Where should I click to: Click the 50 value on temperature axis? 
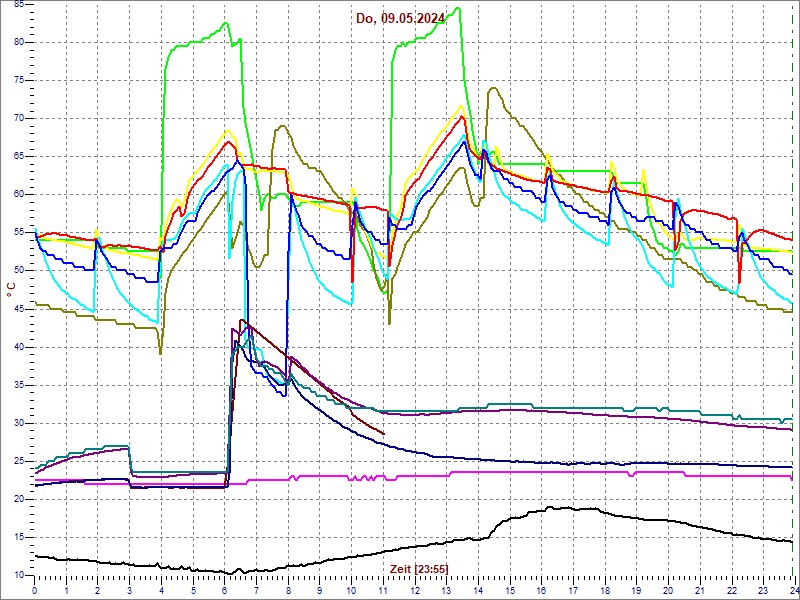pyautogui.click(x=18, y=271)
